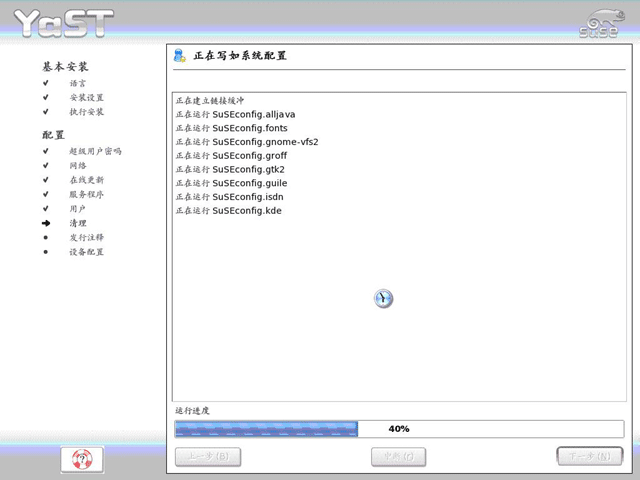Click the bullet beside 设备配置
Image resolution: width=640 pixels, height=480 pixels.
[x=46, y=252]
